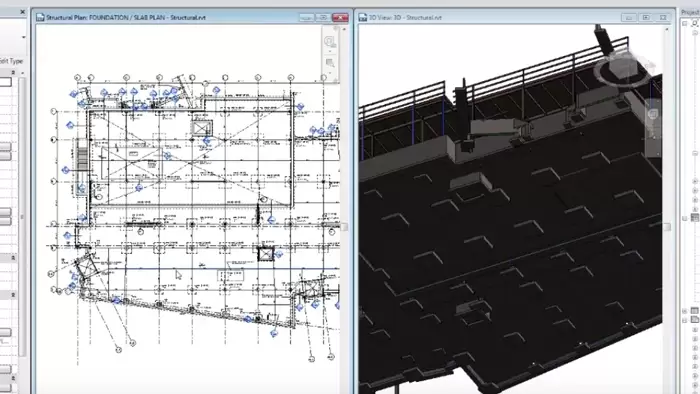Close the 3D View window
Viewport: 700px width, 394px height.
tap(663, 17)
